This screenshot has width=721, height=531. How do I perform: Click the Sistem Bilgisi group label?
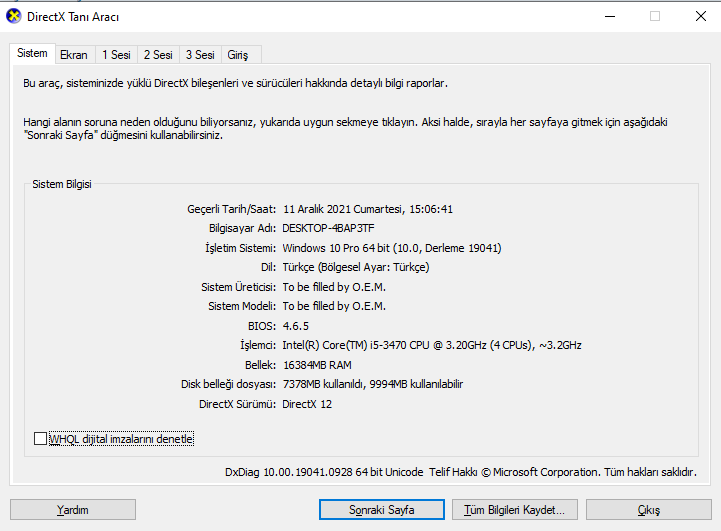62,185
